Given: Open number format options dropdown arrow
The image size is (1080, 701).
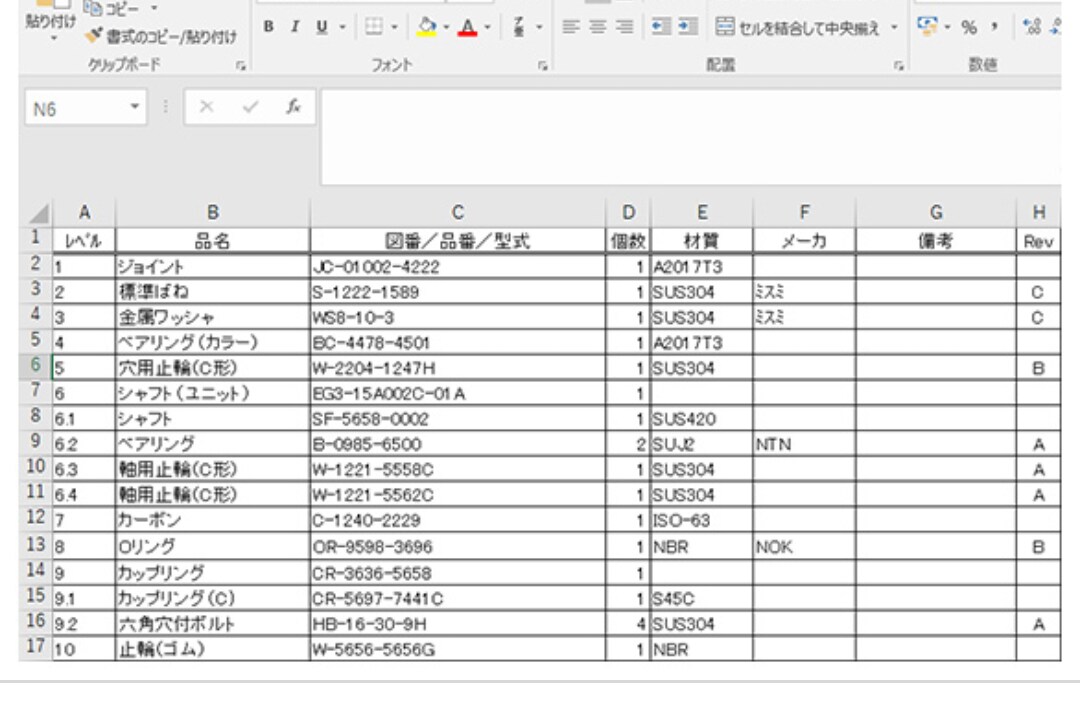Looking at the screenshot, I should point(947,28).
